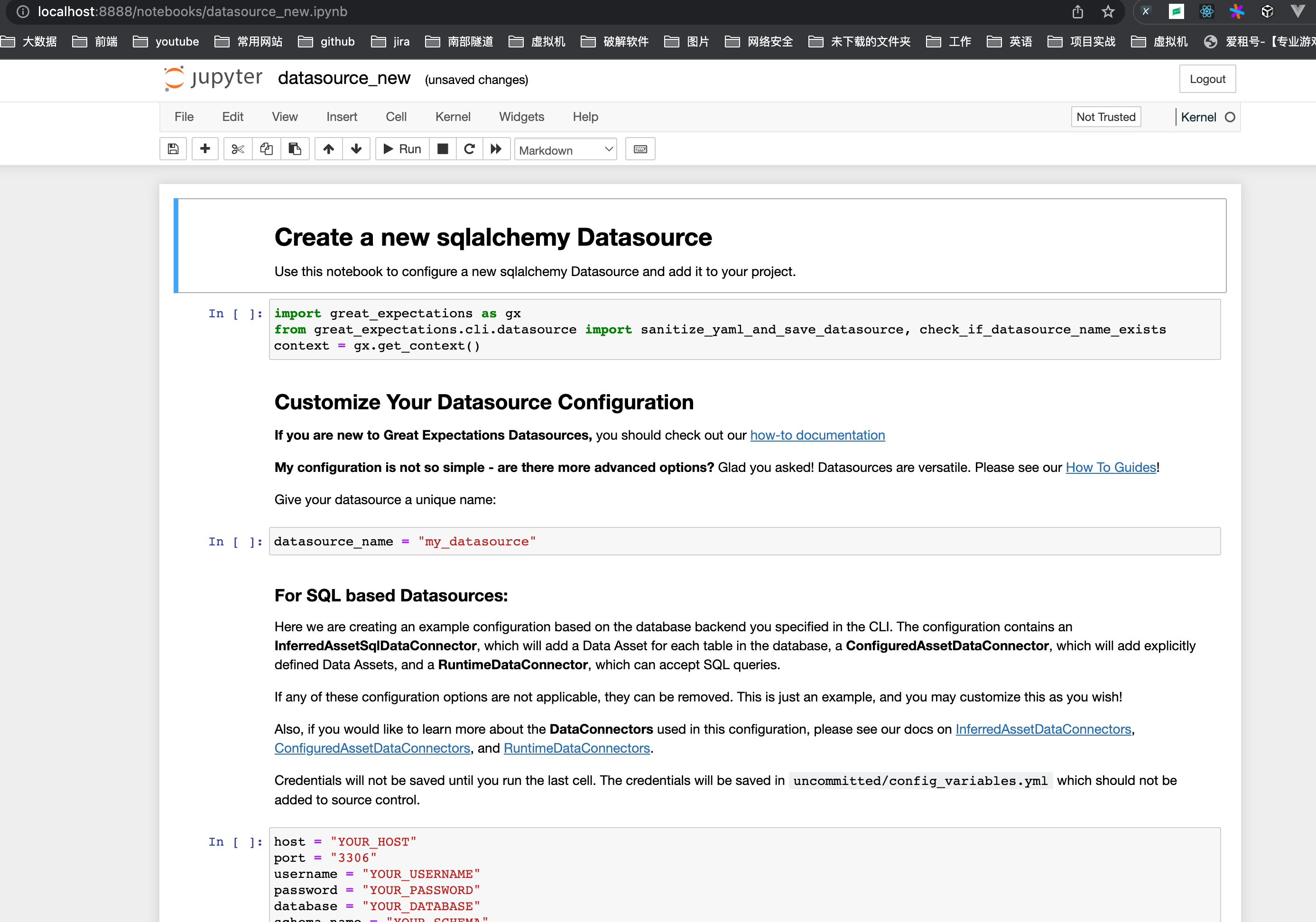Interrupt the kernel stop icon

tap(443, 149)
